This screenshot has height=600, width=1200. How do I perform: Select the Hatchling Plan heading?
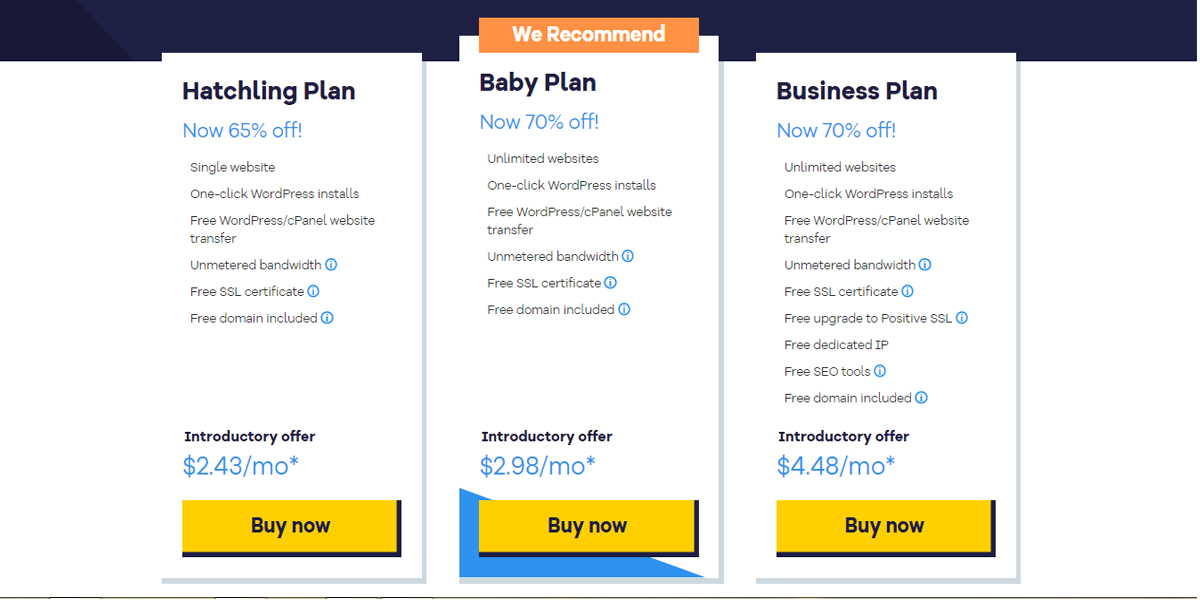coord(268,91)
